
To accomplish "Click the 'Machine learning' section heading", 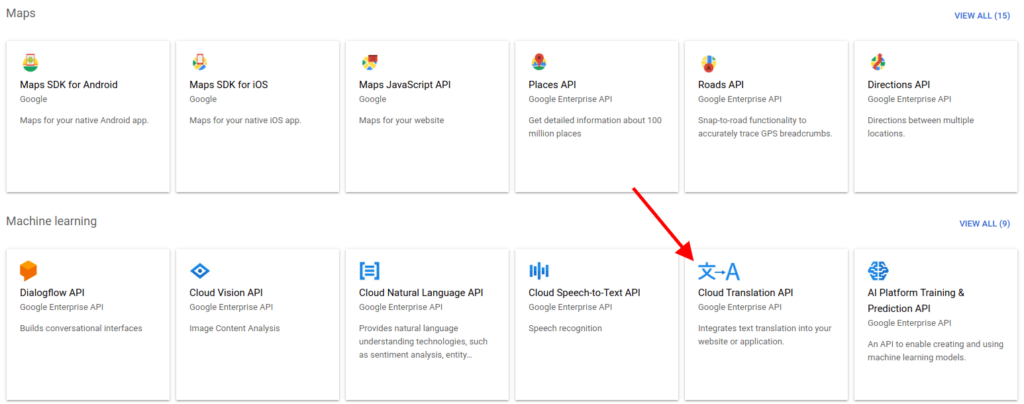I will (x=52, y=221).
